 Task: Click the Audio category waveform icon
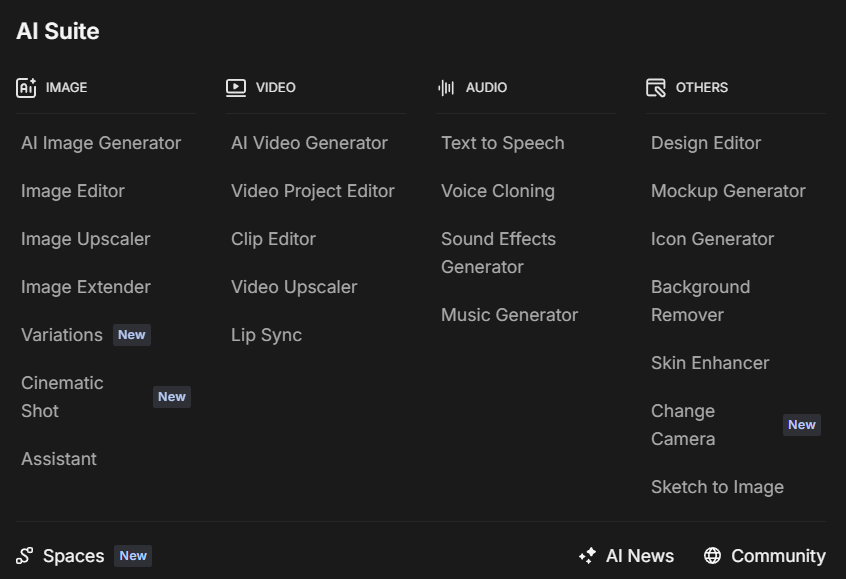pyautogui.click(x=446, y=87)
